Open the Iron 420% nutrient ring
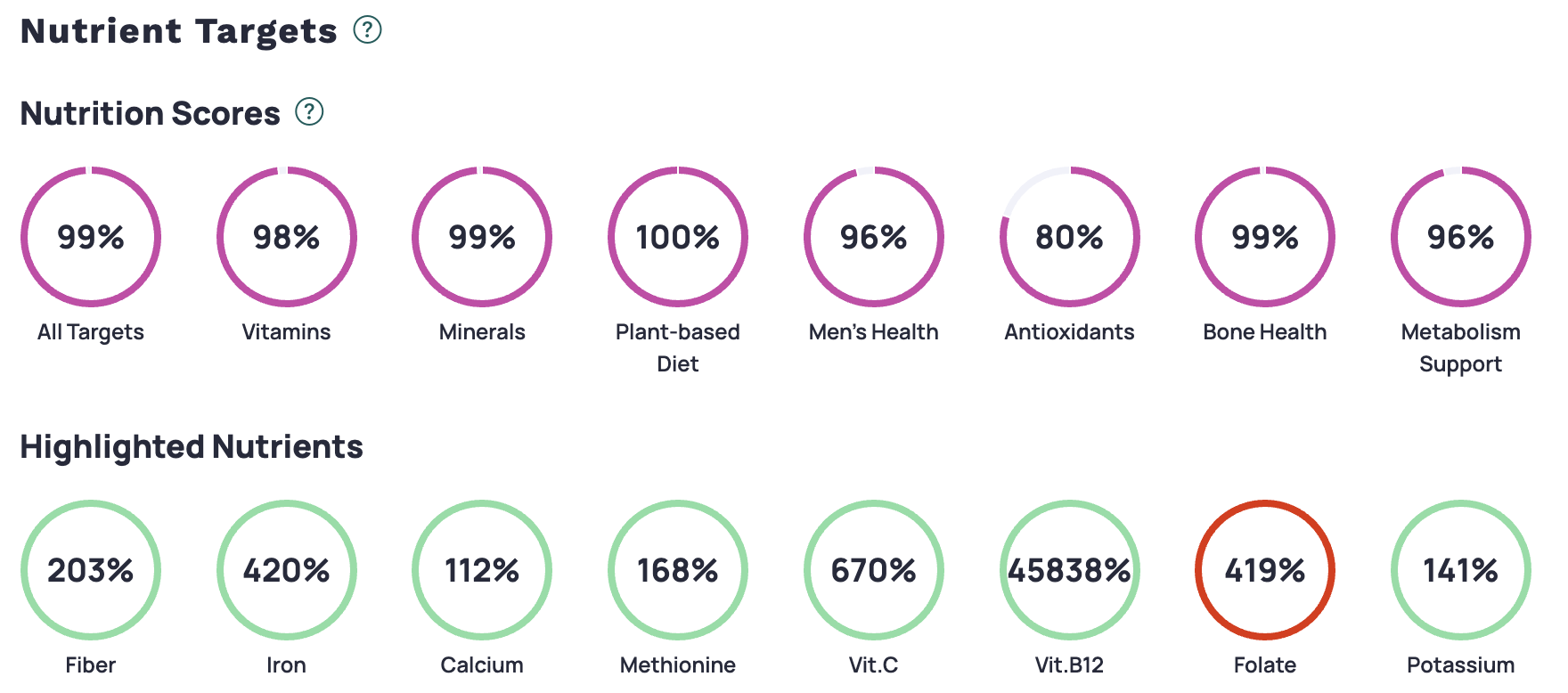Image resolution: width=1568 pixels, height=693 pixels. coord(286,570)
